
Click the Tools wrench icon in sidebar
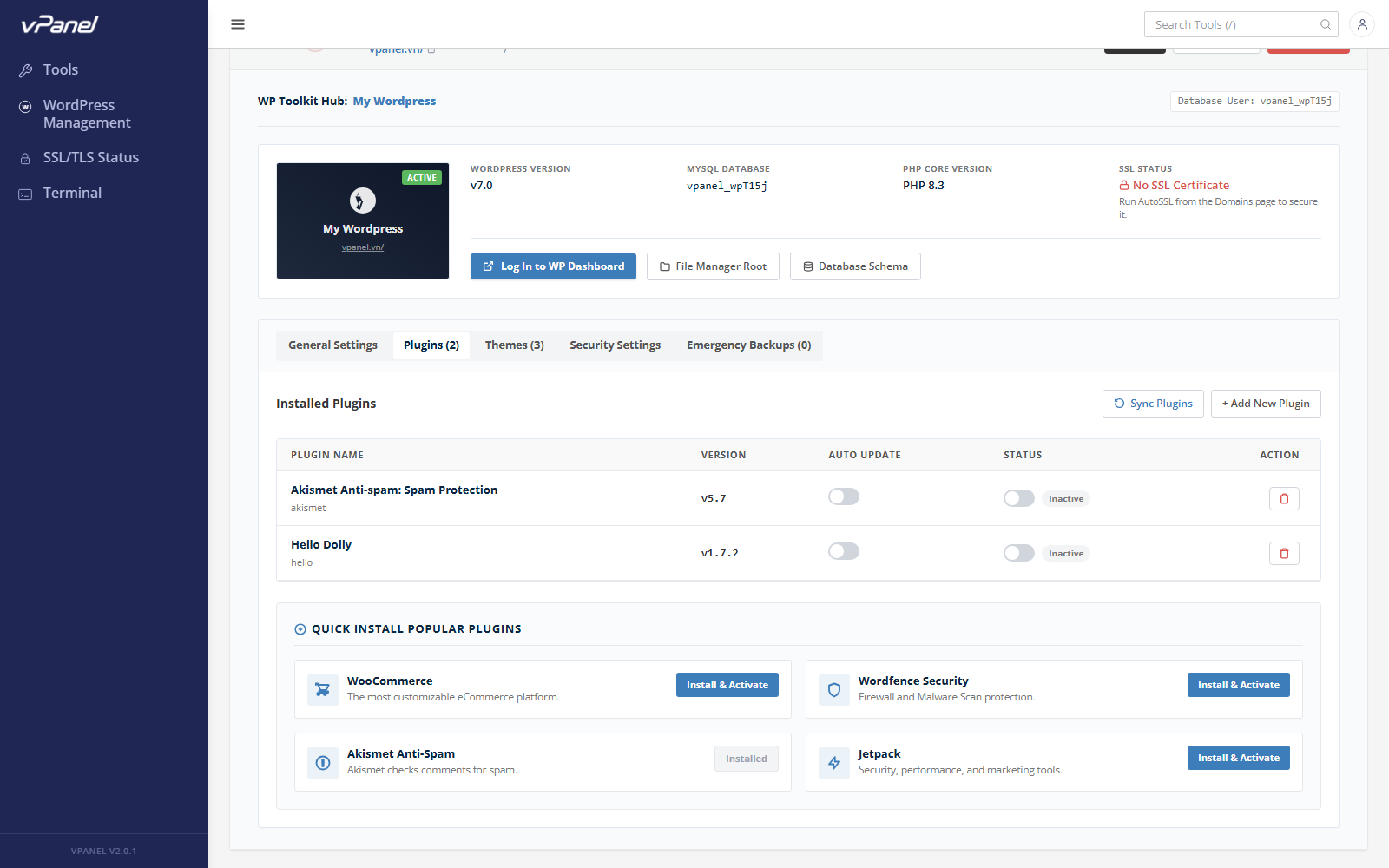click(x=26, y=70)
